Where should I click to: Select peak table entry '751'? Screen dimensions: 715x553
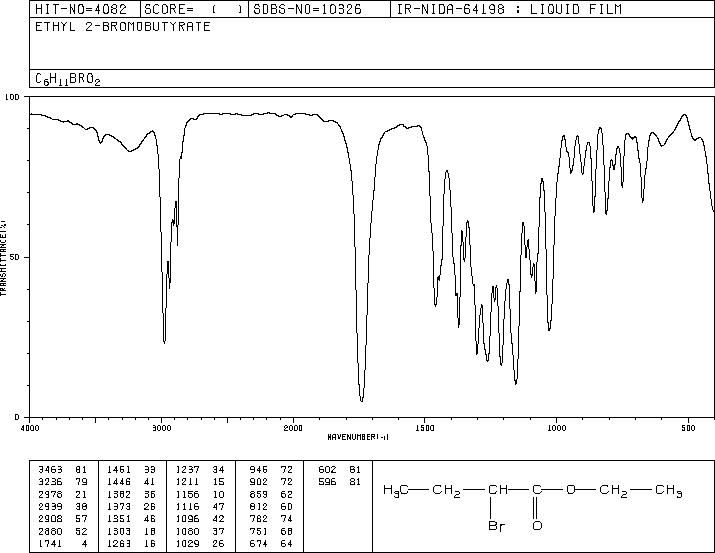(x=259, y=531)
